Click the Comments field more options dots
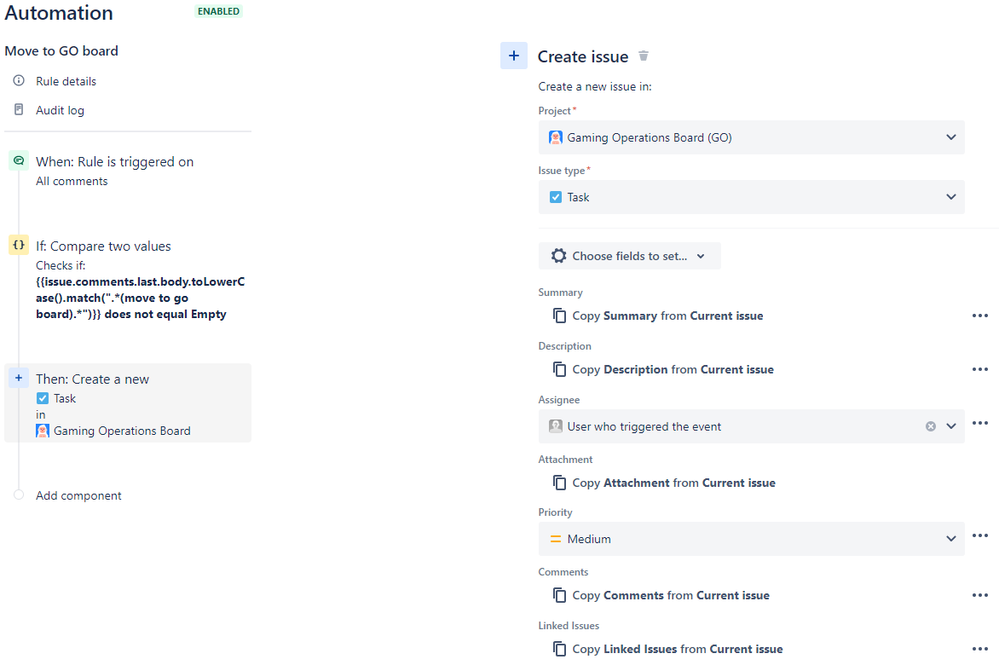 (x=980, y=595)
